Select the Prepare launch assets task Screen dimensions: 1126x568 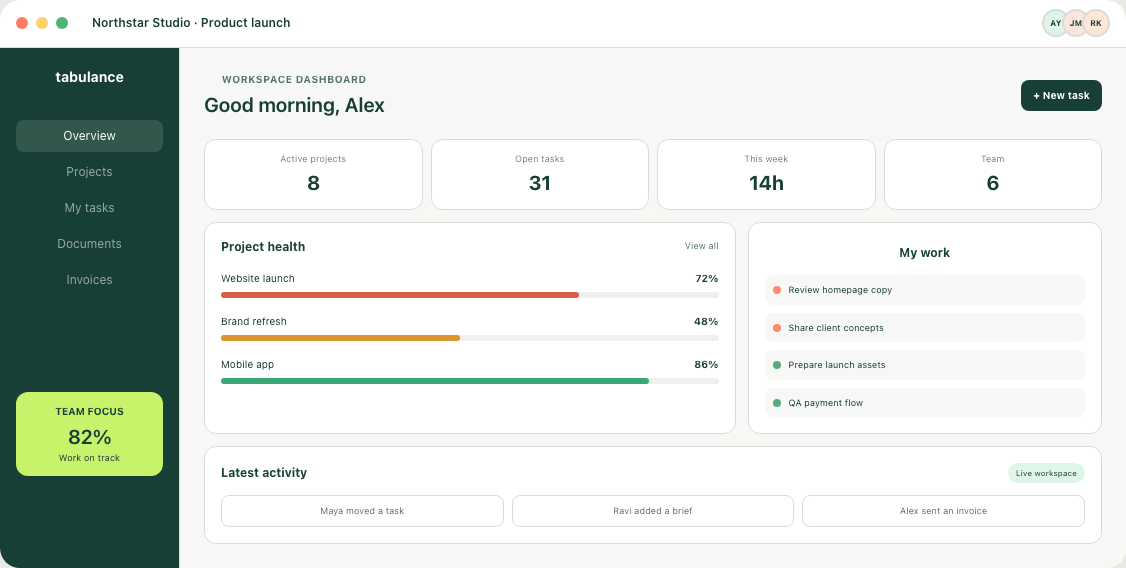pos(924,365)
